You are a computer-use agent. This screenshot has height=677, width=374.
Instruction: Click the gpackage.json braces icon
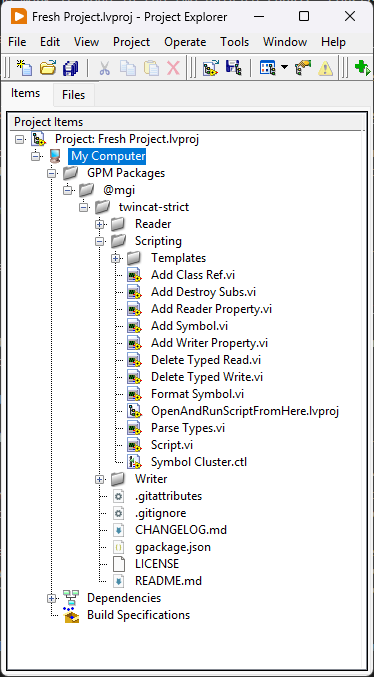118,547
